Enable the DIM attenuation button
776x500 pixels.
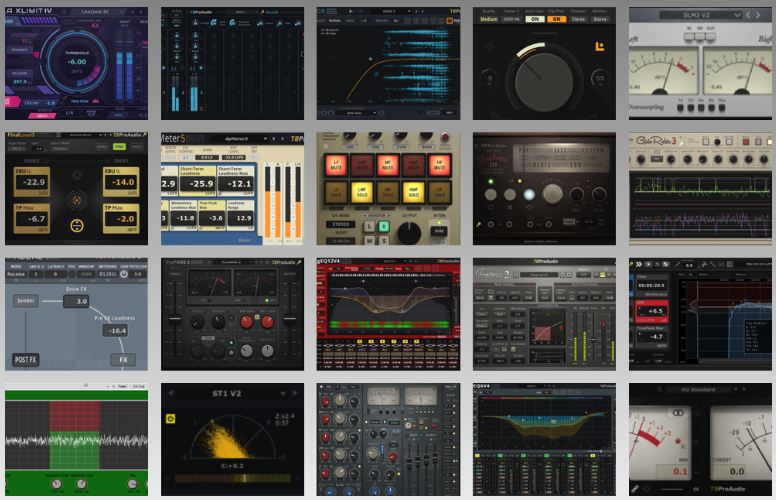point(439,231)
